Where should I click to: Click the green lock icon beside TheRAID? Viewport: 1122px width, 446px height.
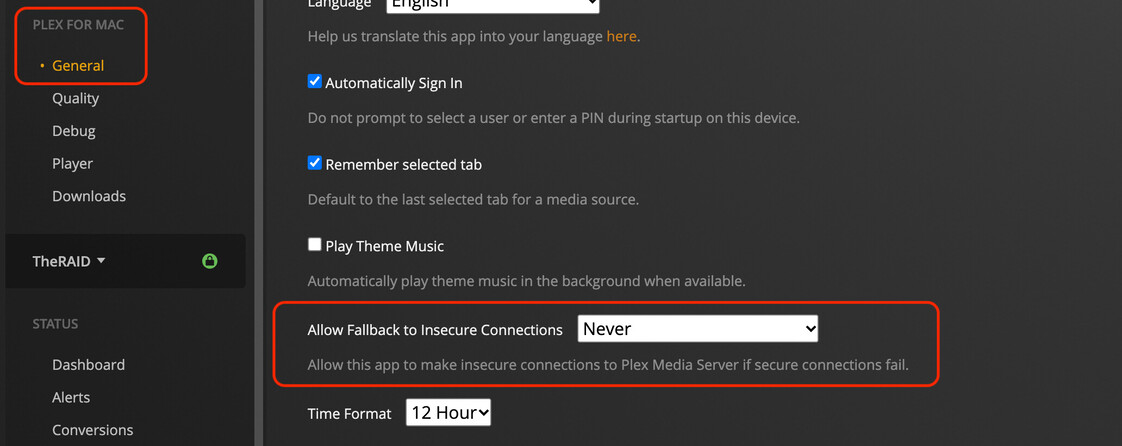(209, 261)
